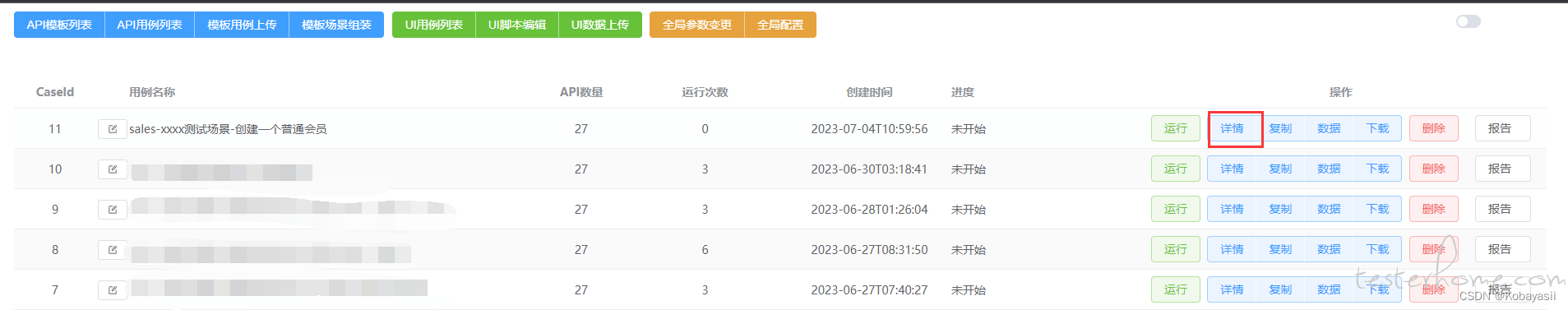
Task: Click edit icon for case 8
Action: click(x=113, y=250)
